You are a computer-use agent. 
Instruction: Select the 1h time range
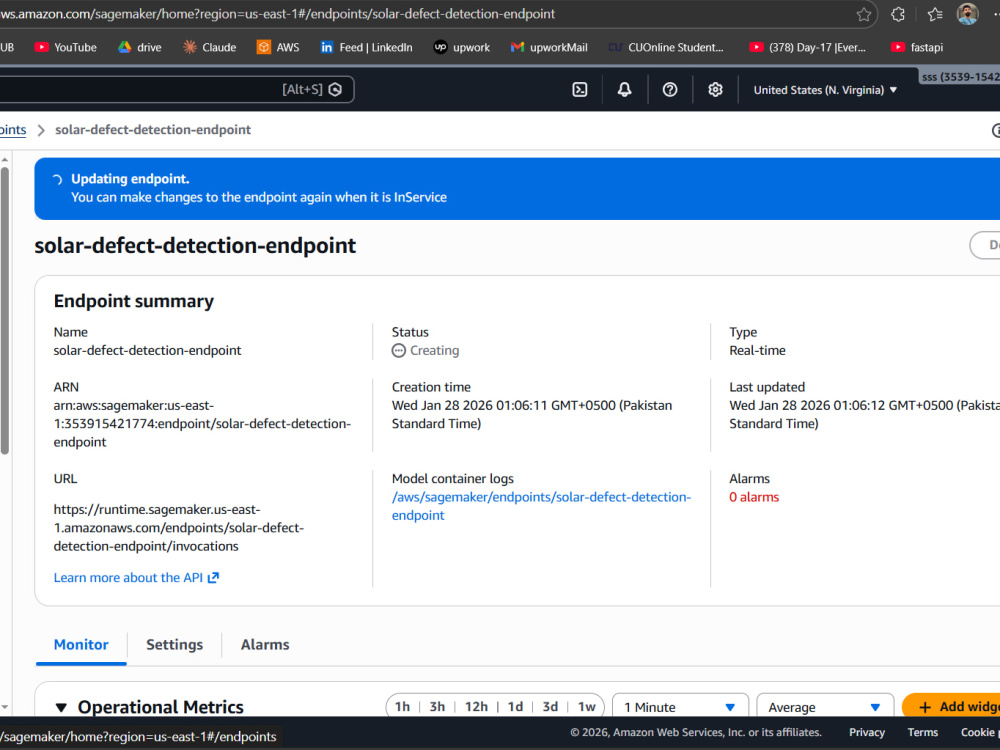click(x=402, y=707)
